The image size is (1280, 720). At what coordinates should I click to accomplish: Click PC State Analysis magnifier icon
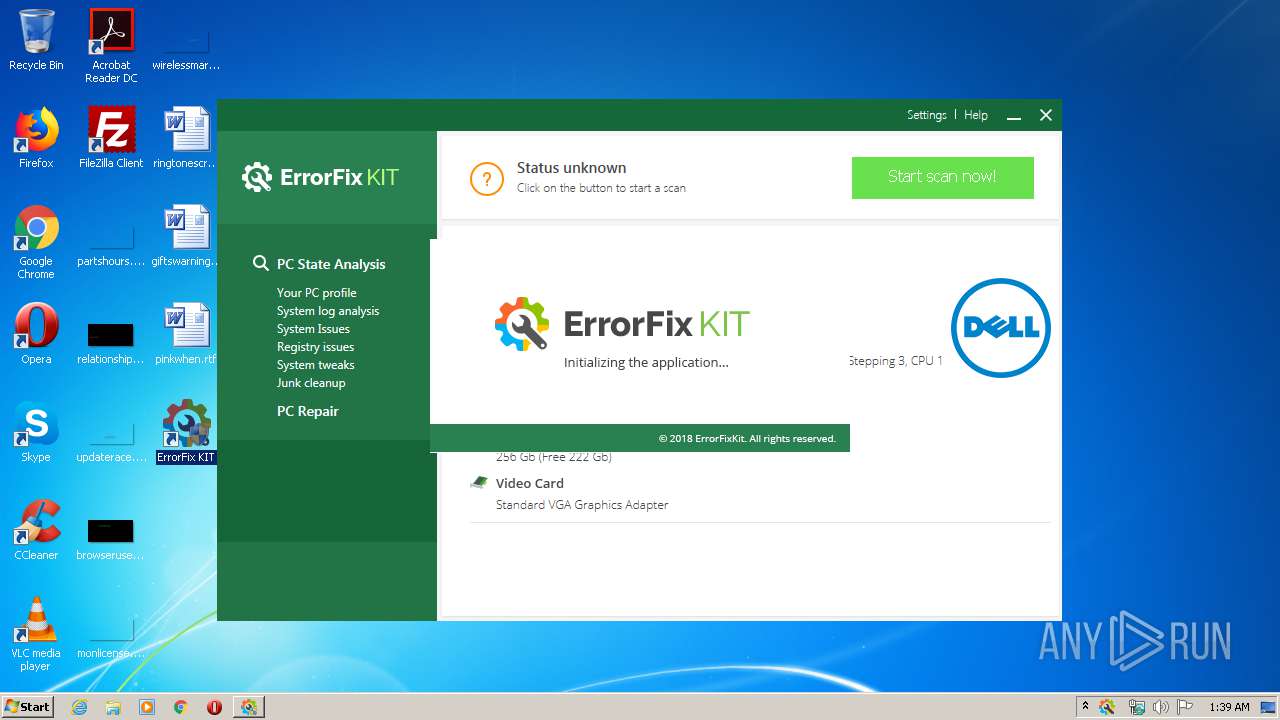click(260, 263)
